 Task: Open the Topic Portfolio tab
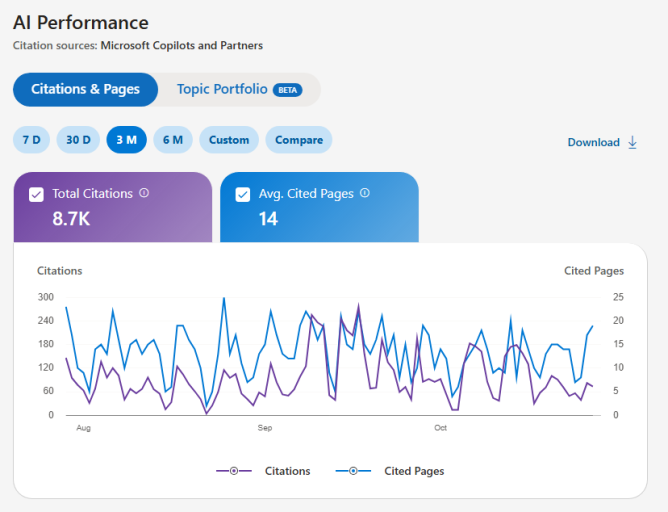[239, 89]
